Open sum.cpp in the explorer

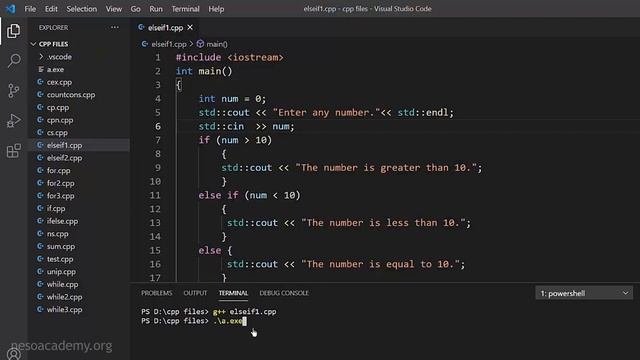click(x=60, y=247)
